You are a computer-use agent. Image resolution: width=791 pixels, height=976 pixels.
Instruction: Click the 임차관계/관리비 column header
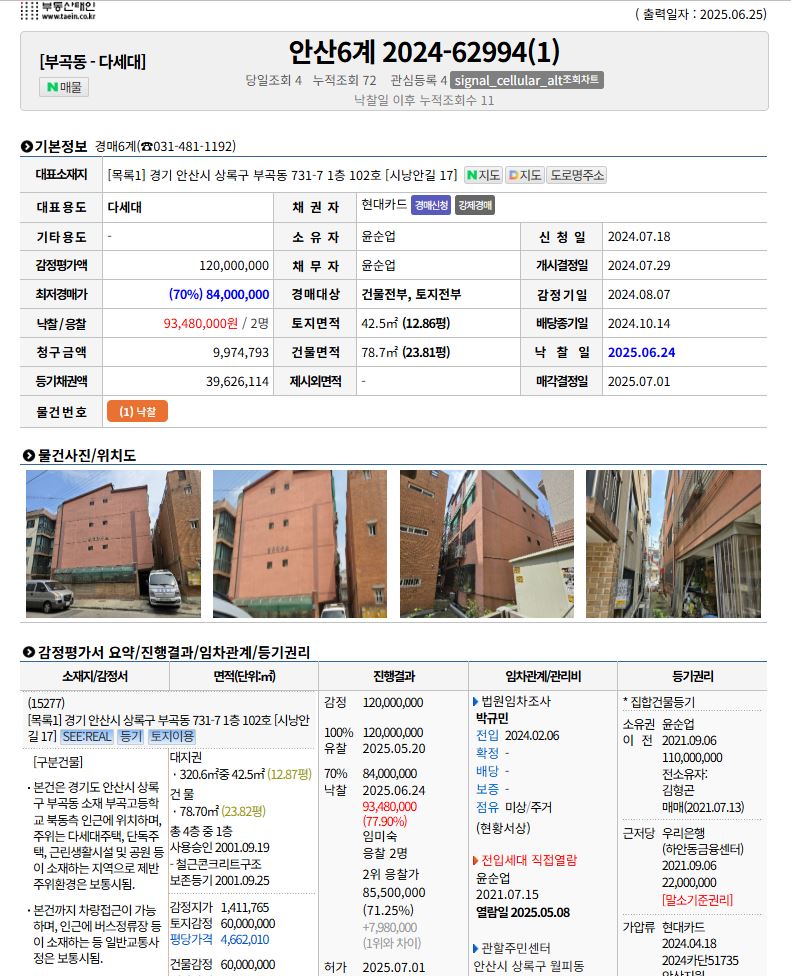[x=543, y=676]
